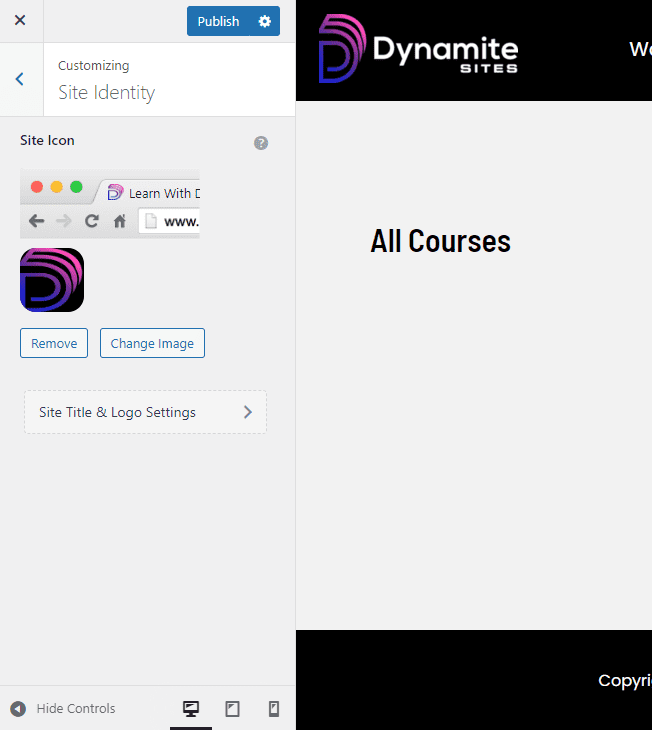
Task: Click the refresh icon in browser mockup
Action: pyautogui.click(x=92, y=222)
